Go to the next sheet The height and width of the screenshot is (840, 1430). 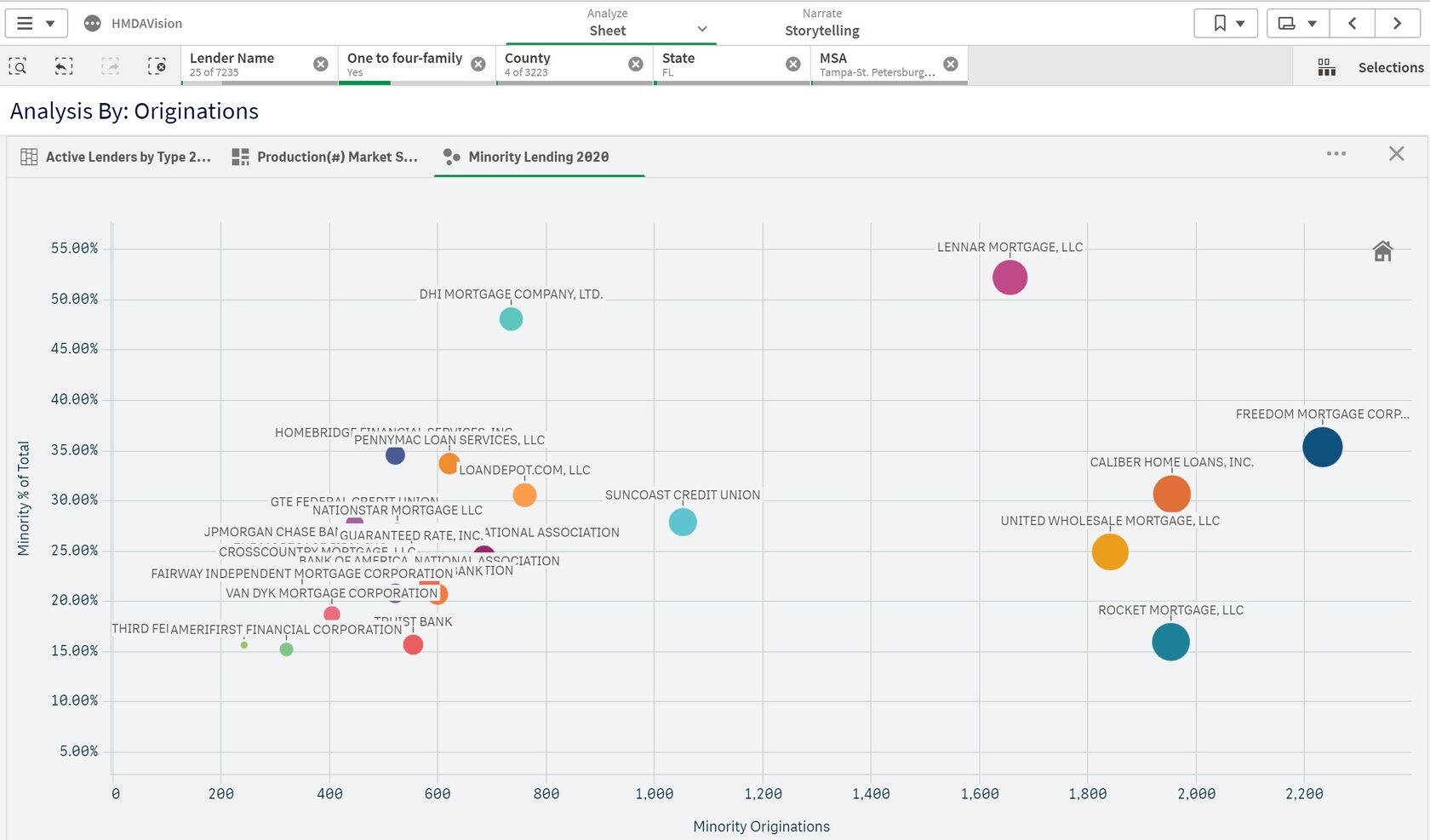tap(1397, 23)
